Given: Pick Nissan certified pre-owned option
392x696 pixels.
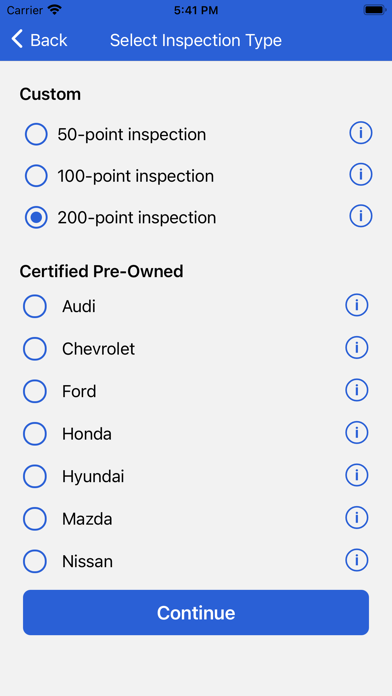Looking at the screenshot, I should 35,561.
